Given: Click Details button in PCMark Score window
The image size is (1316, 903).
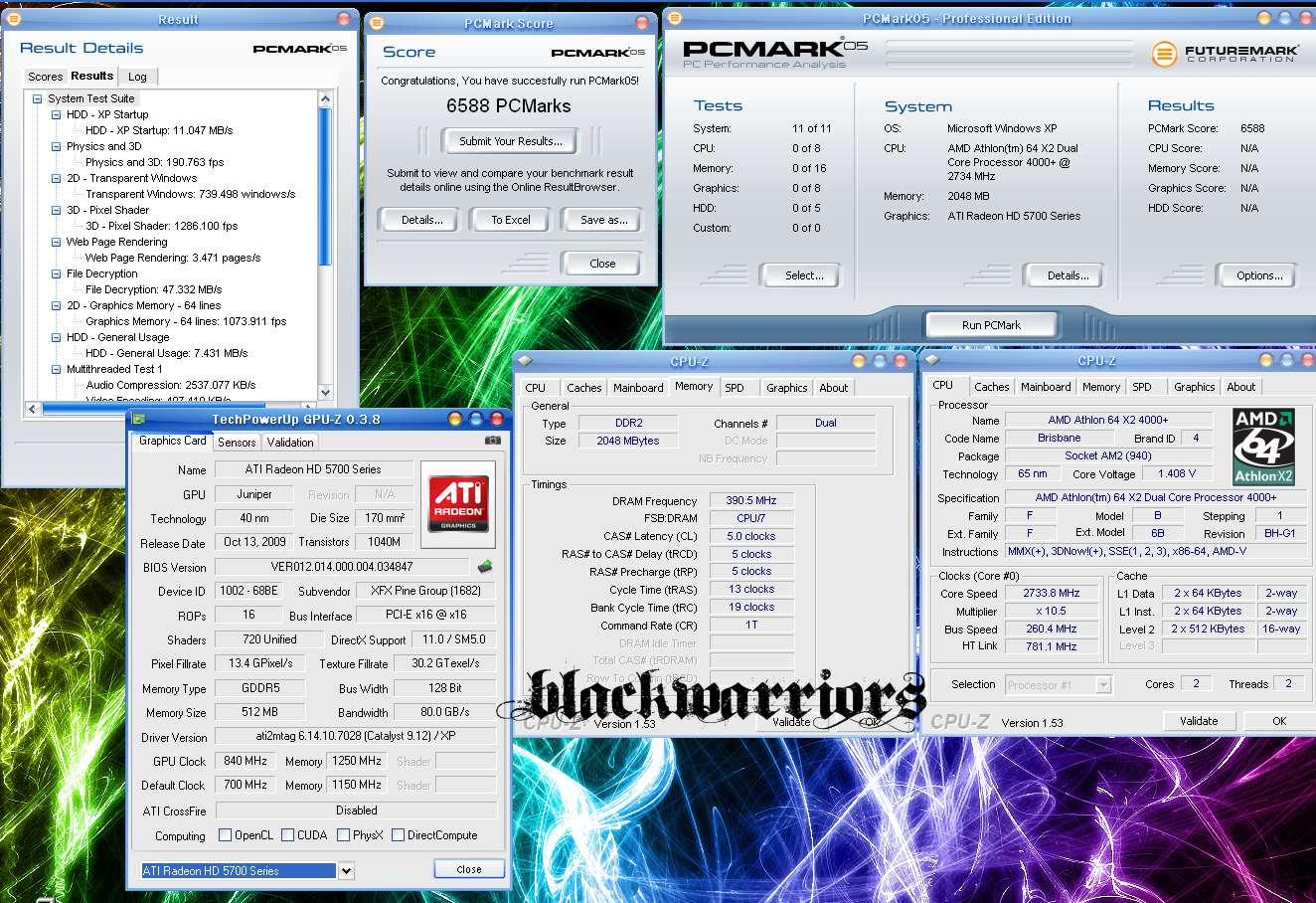Looking at the screenshot, I should coord(421,220).
